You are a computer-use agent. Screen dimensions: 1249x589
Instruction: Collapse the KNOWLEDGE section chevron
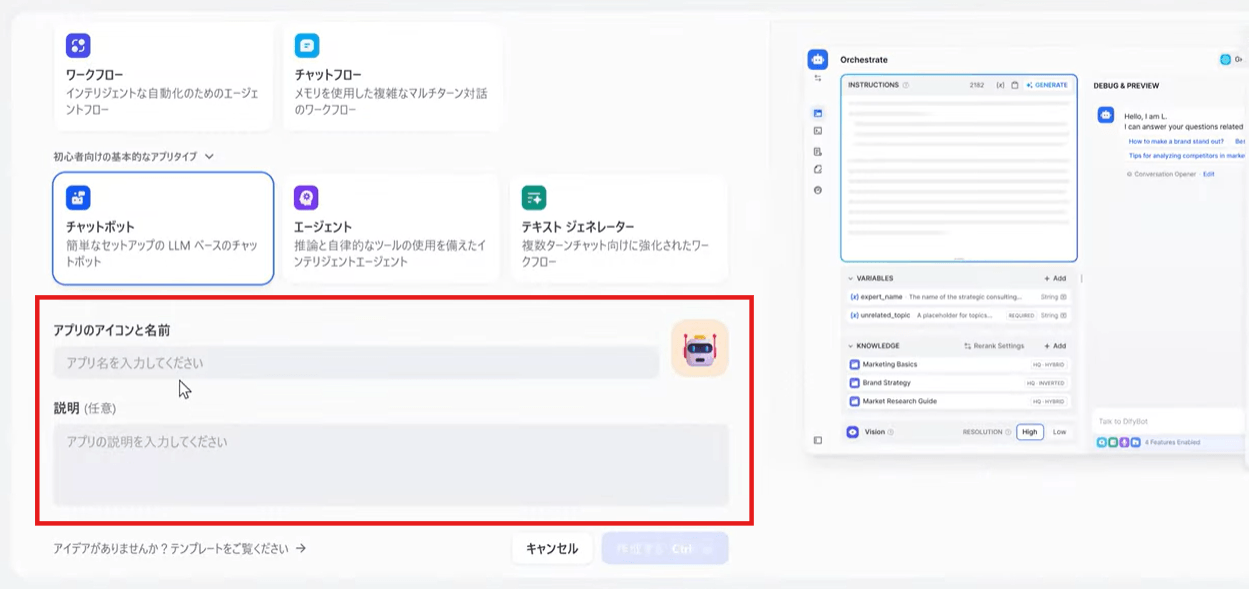click(851, 346)
